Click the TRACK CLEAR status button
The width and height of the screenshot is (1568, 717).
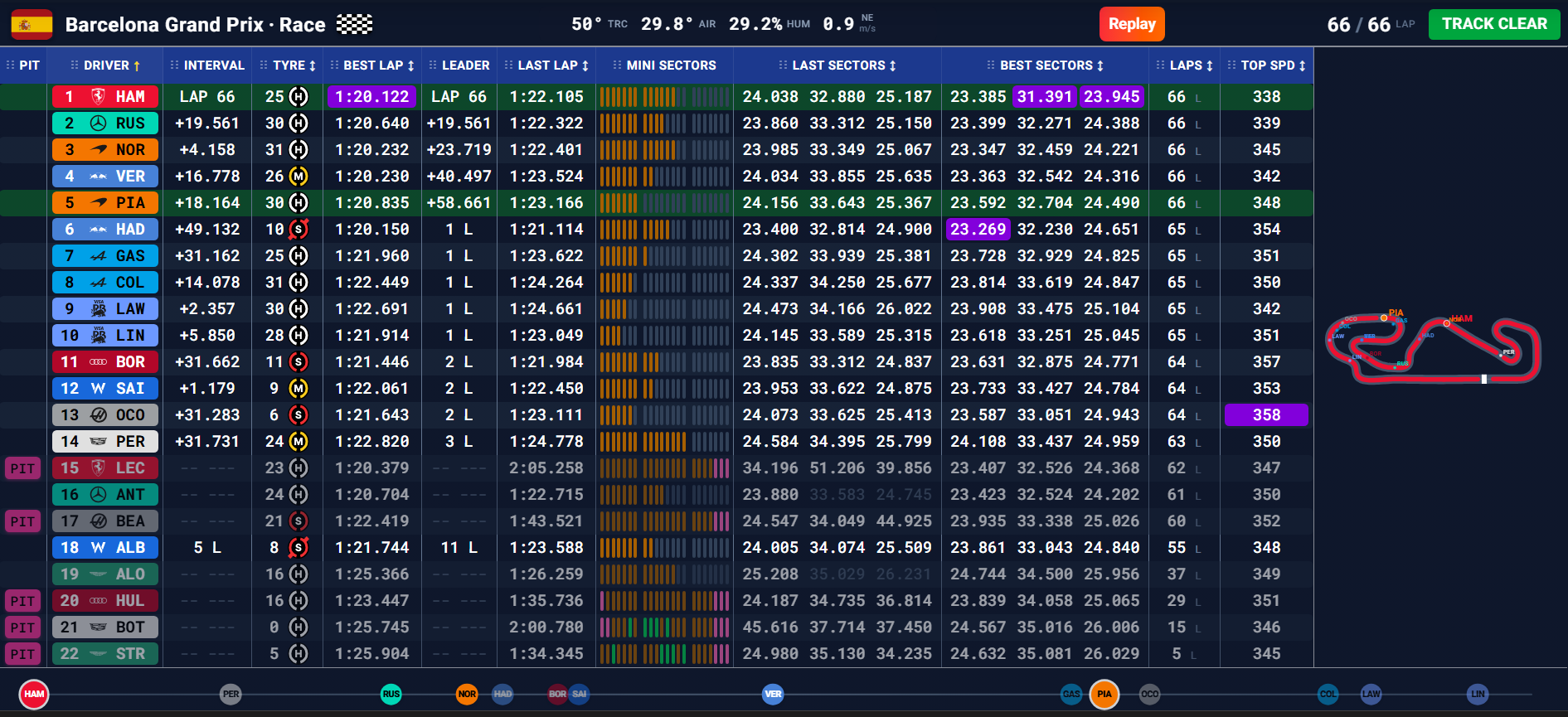tap(1494, 24)
